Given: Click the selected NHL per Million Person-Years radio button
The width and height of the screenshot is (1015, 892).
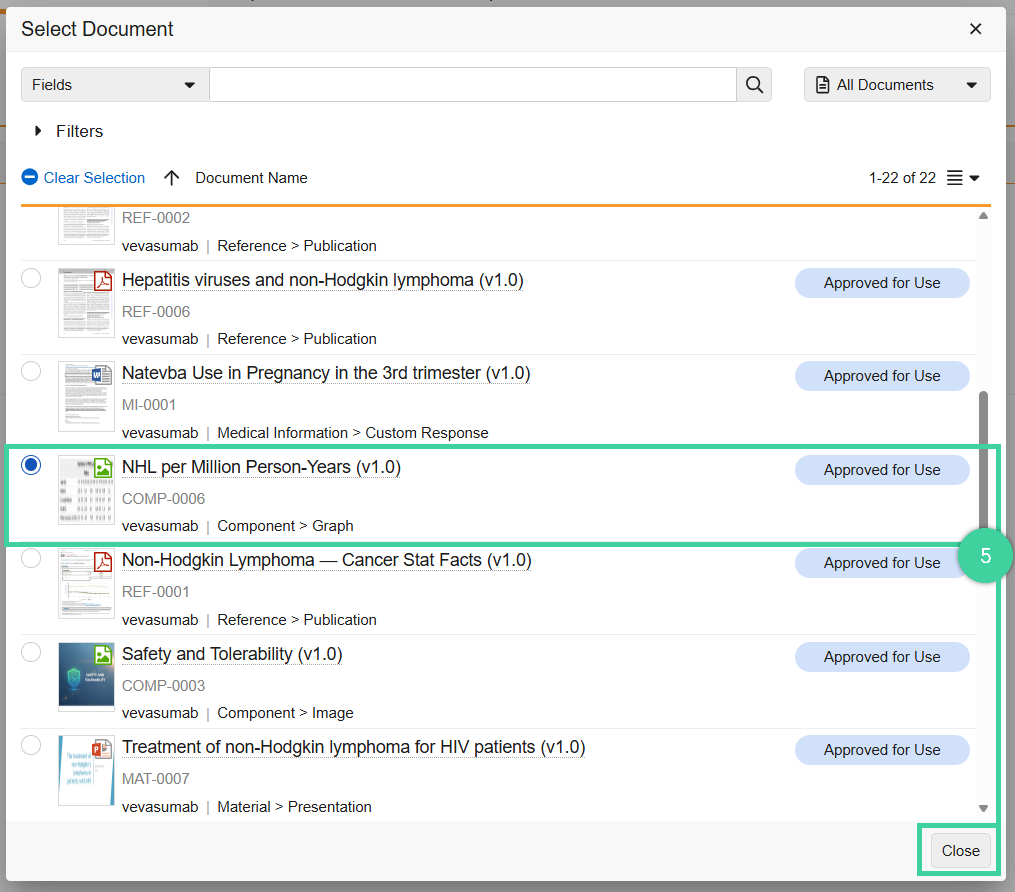Looking at the screenshot, I should tap(30, 464).
